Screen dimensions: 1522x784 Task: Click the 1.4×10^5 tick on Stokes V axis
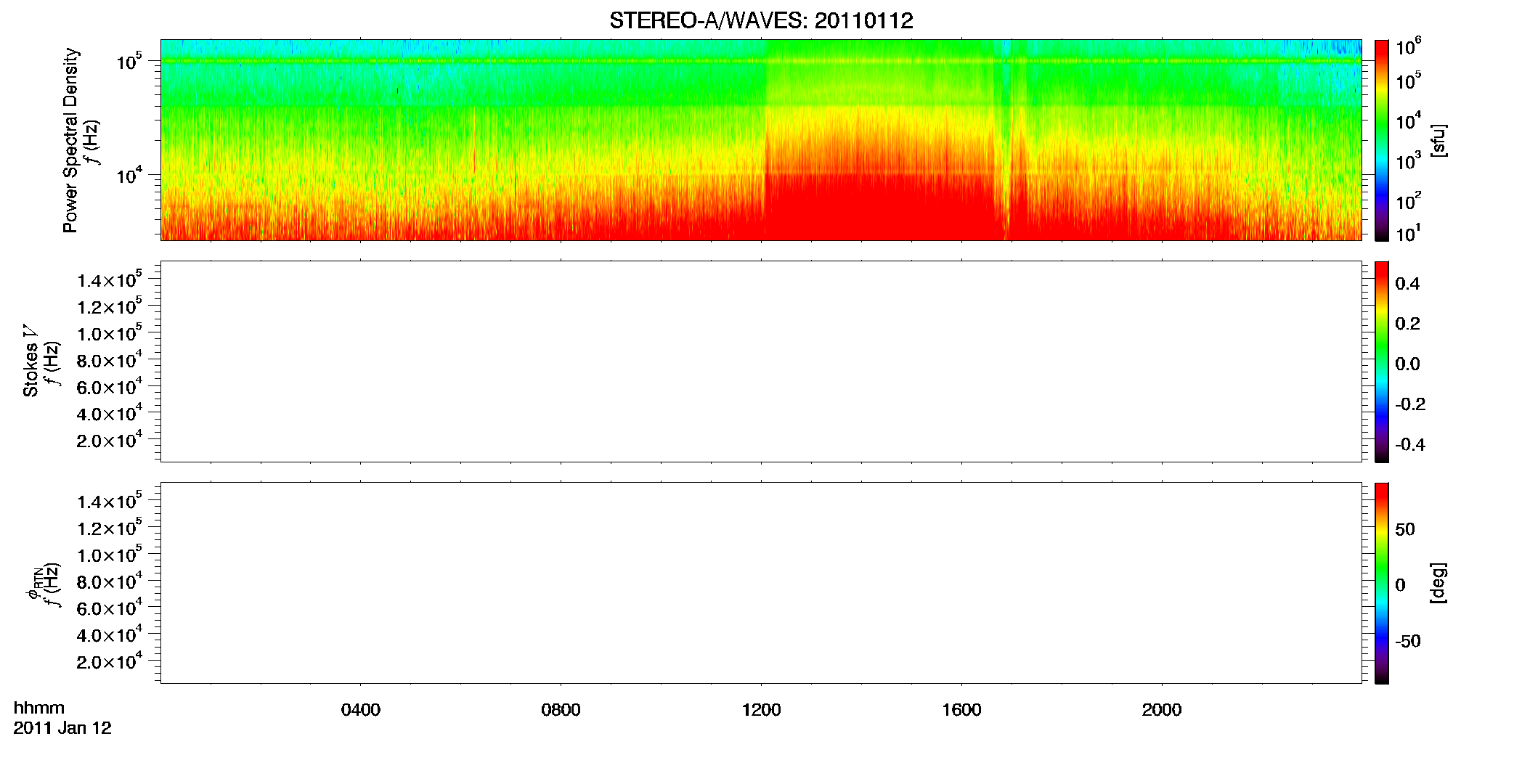(x=110, y=280)
